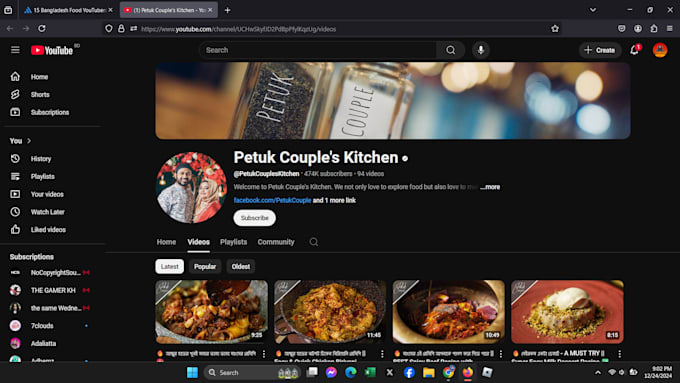
Task: Expand the You section chevron
Action: [29, 141]
